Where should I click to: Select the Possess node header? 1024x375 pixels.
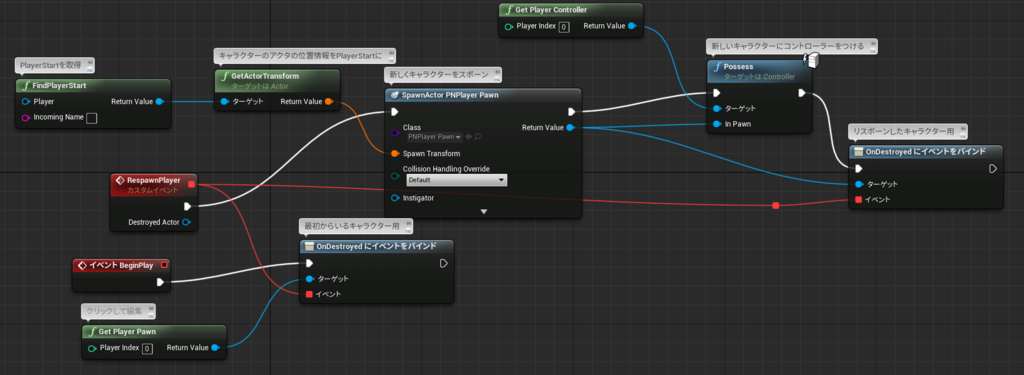[760, 71]
